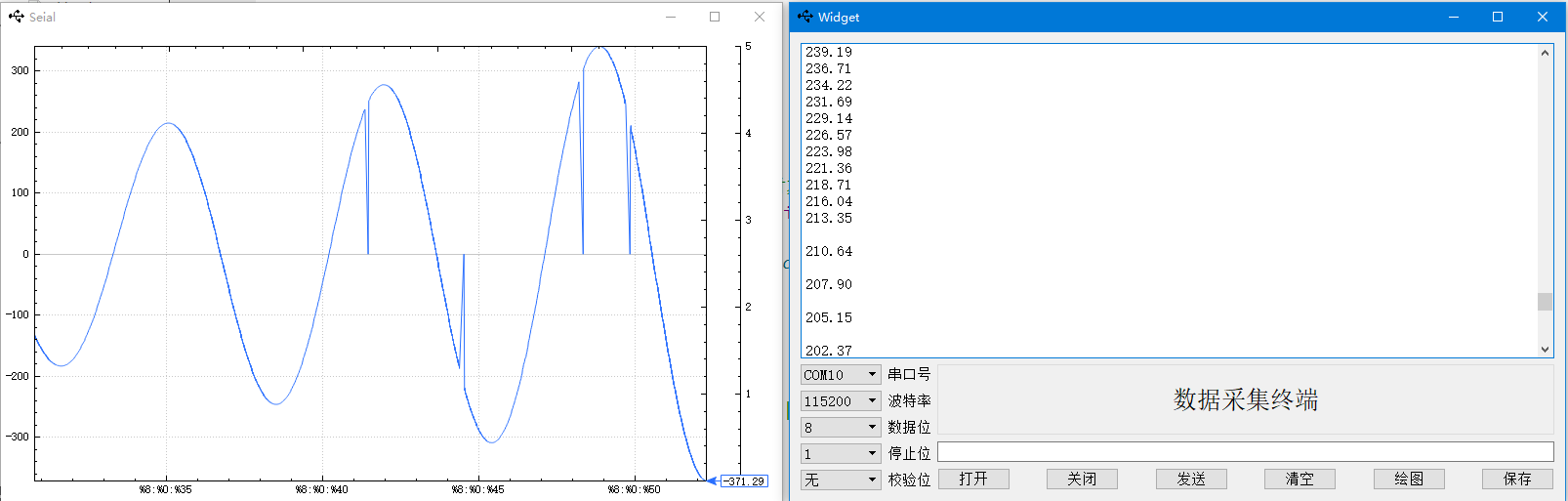
Task: Click the scroll up arrow in data log
Action: click(x=1545, y=53)
